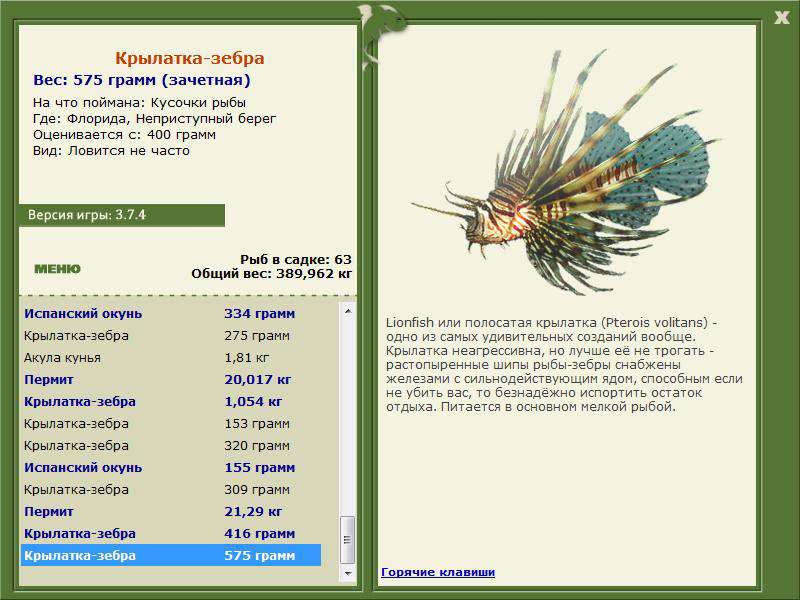Screen dimensions: 800x600
Task: Select the lionfish illustration image
Action: [x=566, y=172]
